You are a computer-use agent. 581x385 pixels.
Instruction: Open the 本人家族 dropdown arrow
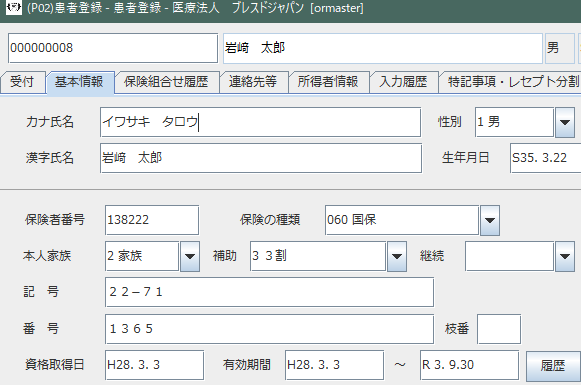point(190,256)
